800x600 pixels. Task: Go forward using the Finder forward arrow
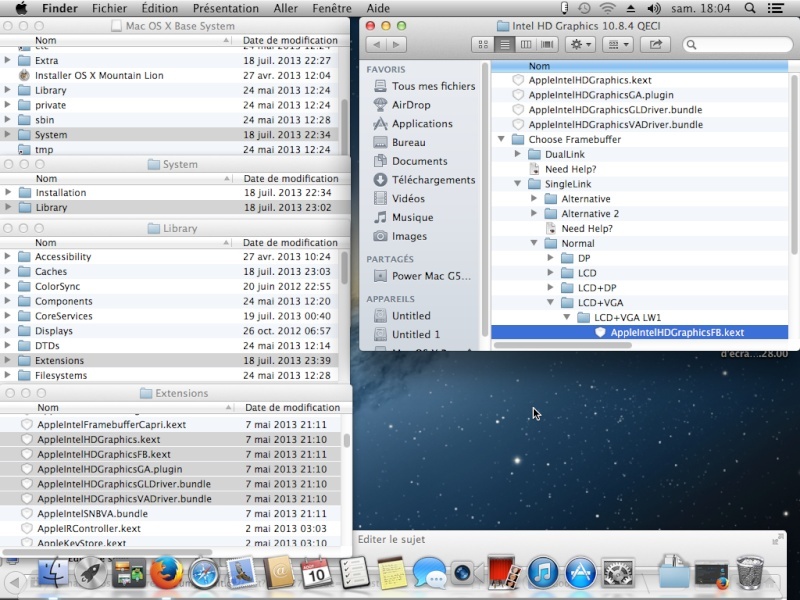pos(396,44)
